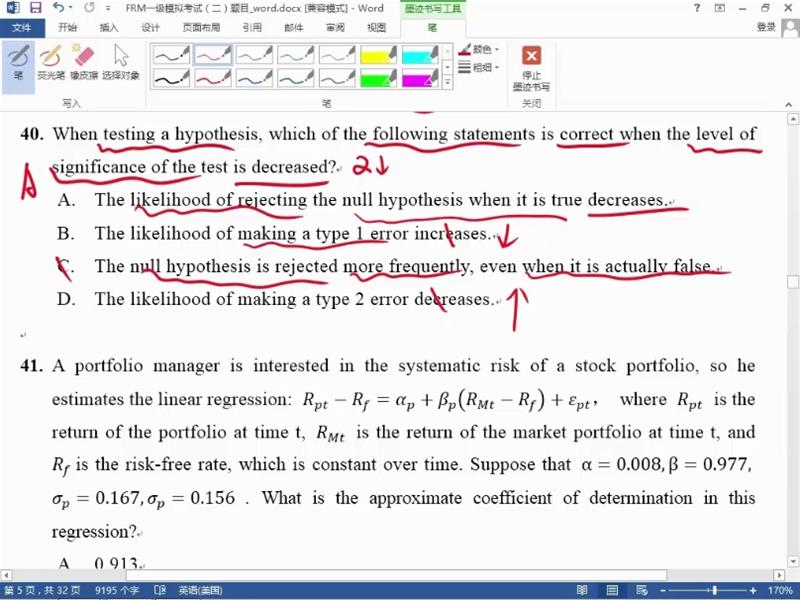Viewport: 800px width, 600px height.
Task: Pick the red pen style in gallery
Action: coord(213,54)
